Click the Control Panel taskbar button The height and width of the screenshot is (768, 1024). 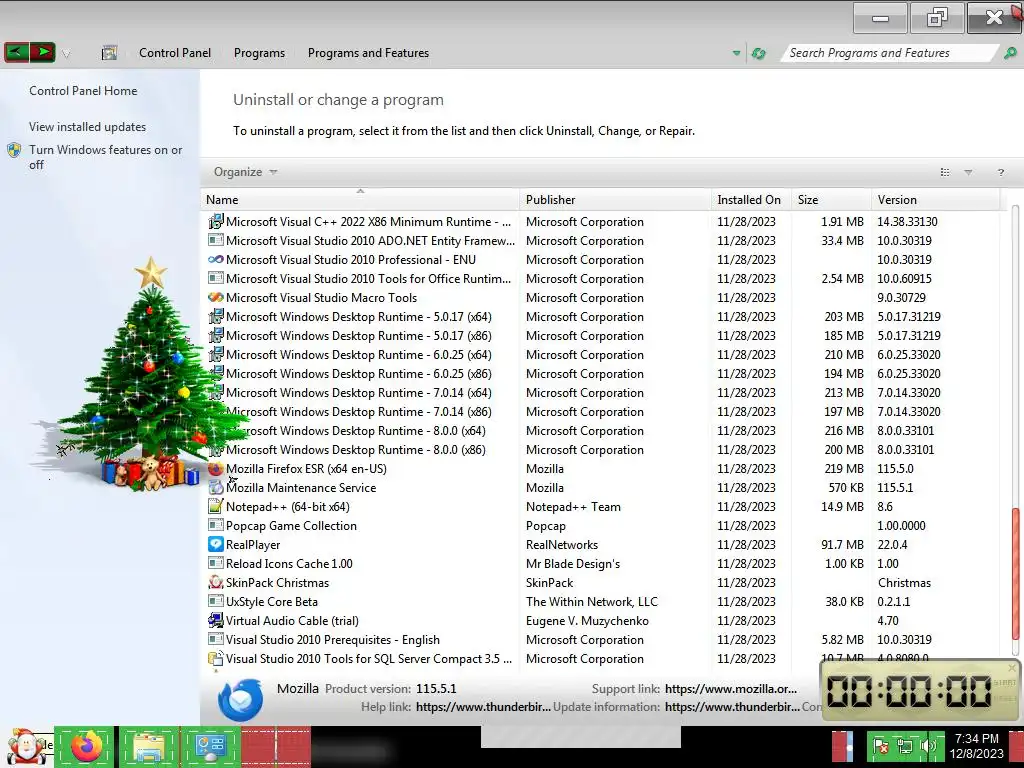tap(210, 747)
